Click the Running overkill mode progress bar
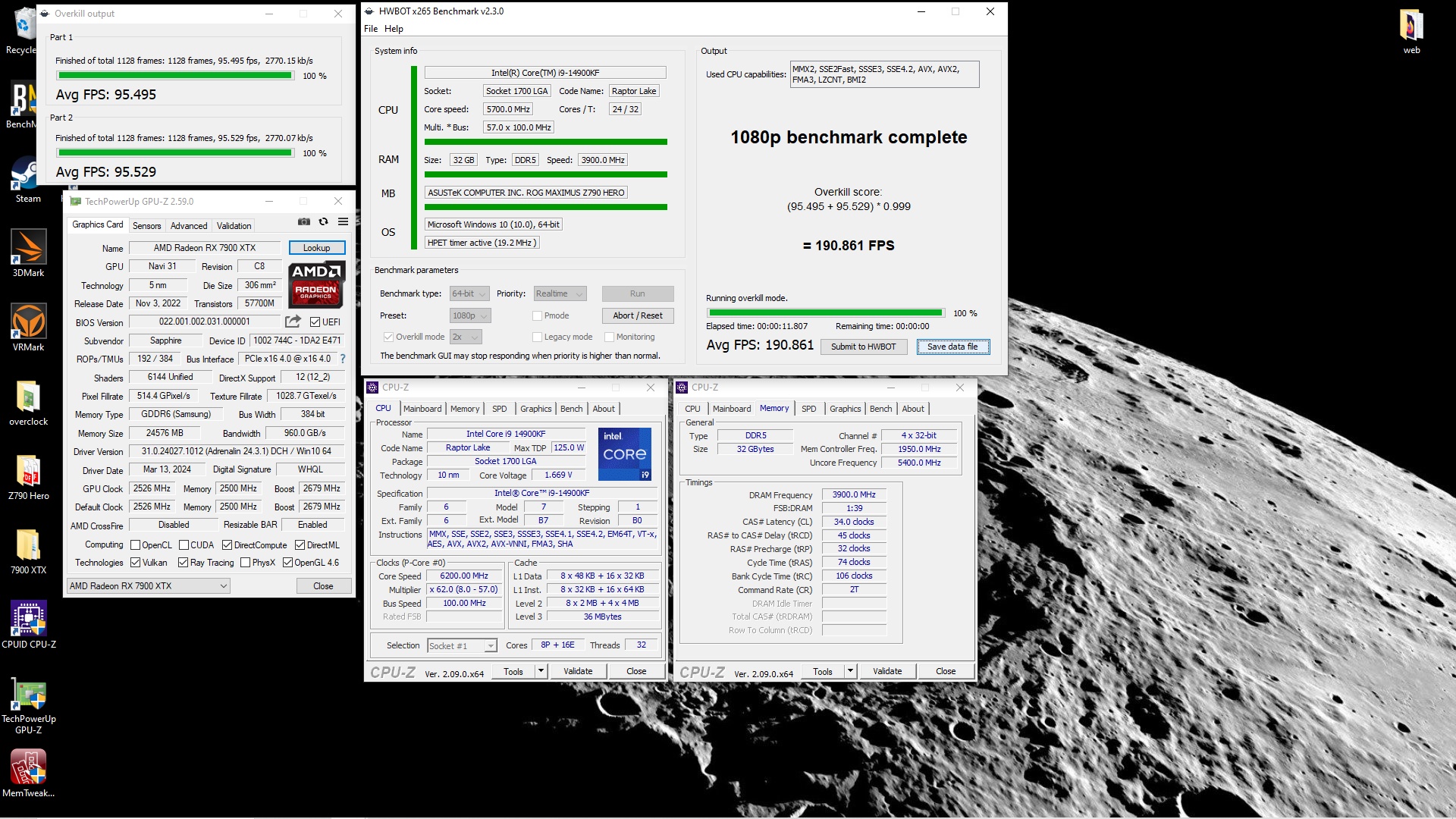Screen dimensions: 1456x819 click(825, 313)
